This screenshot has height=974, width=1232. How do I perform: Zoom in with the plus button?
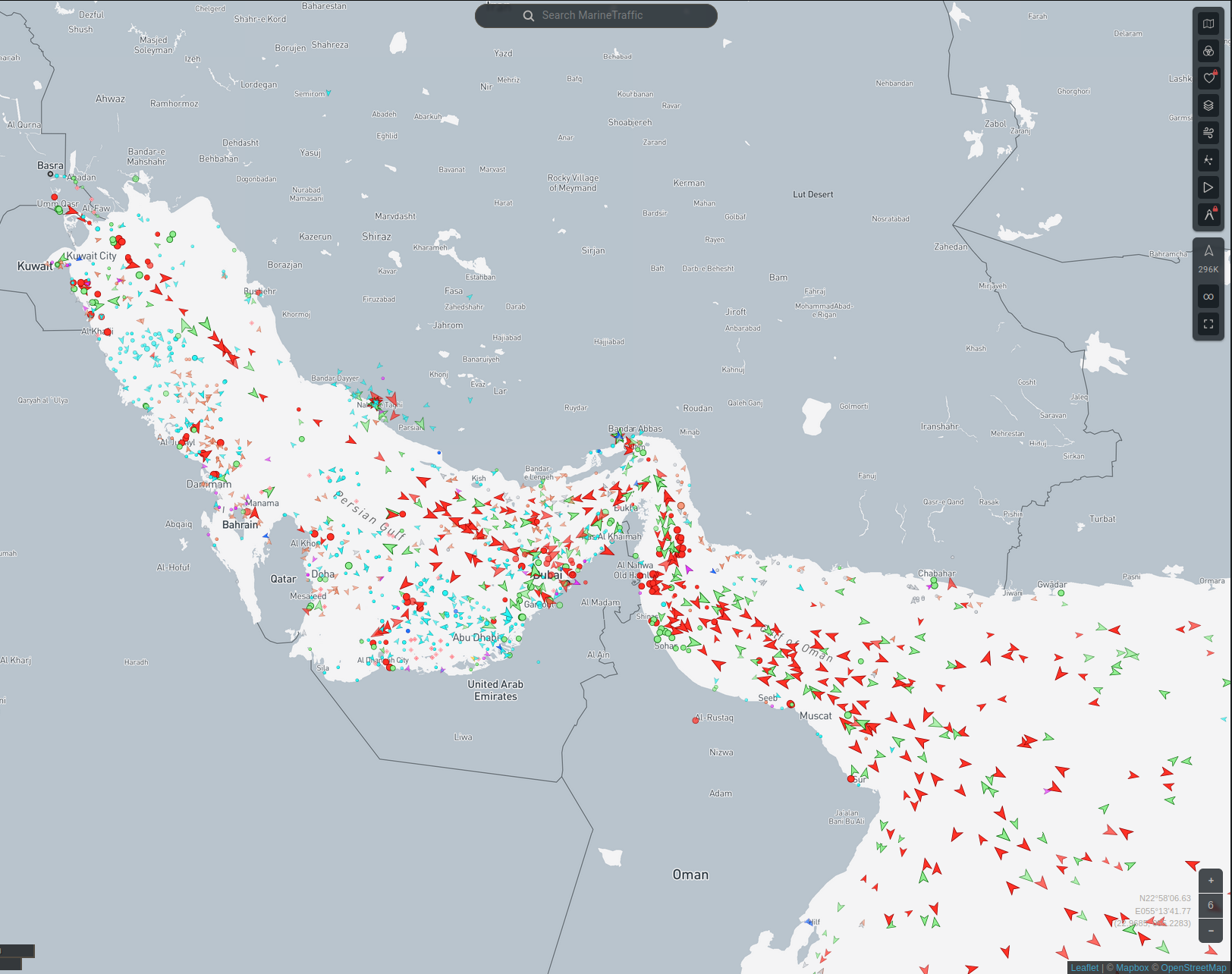1211,881
